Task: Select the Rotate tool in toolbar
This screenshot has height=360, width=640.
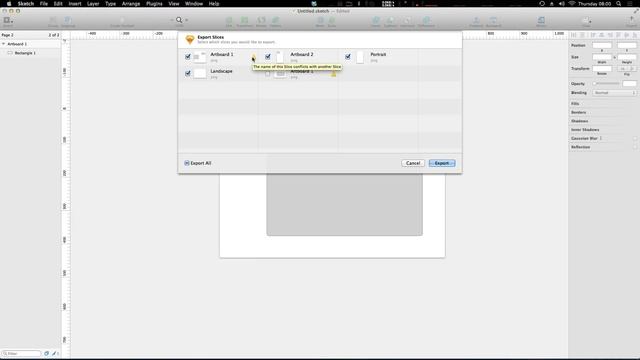Action: coord(261,20)
